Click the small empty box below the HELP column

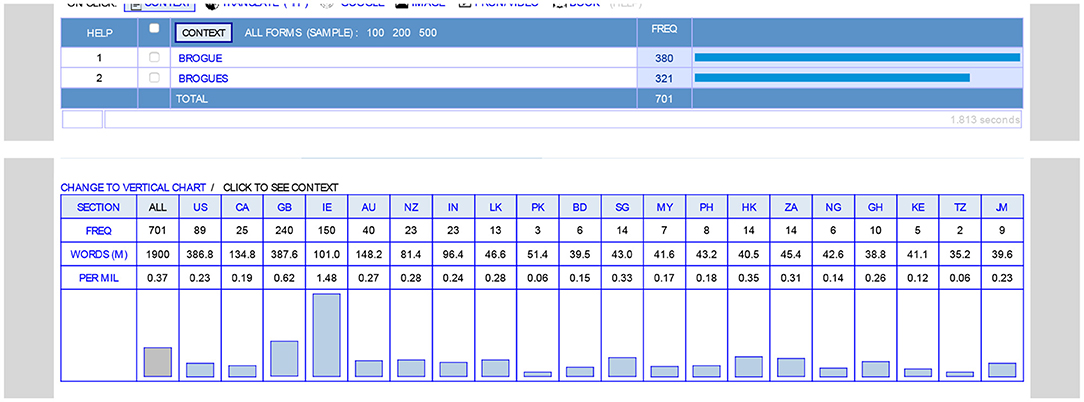point(82,120)
